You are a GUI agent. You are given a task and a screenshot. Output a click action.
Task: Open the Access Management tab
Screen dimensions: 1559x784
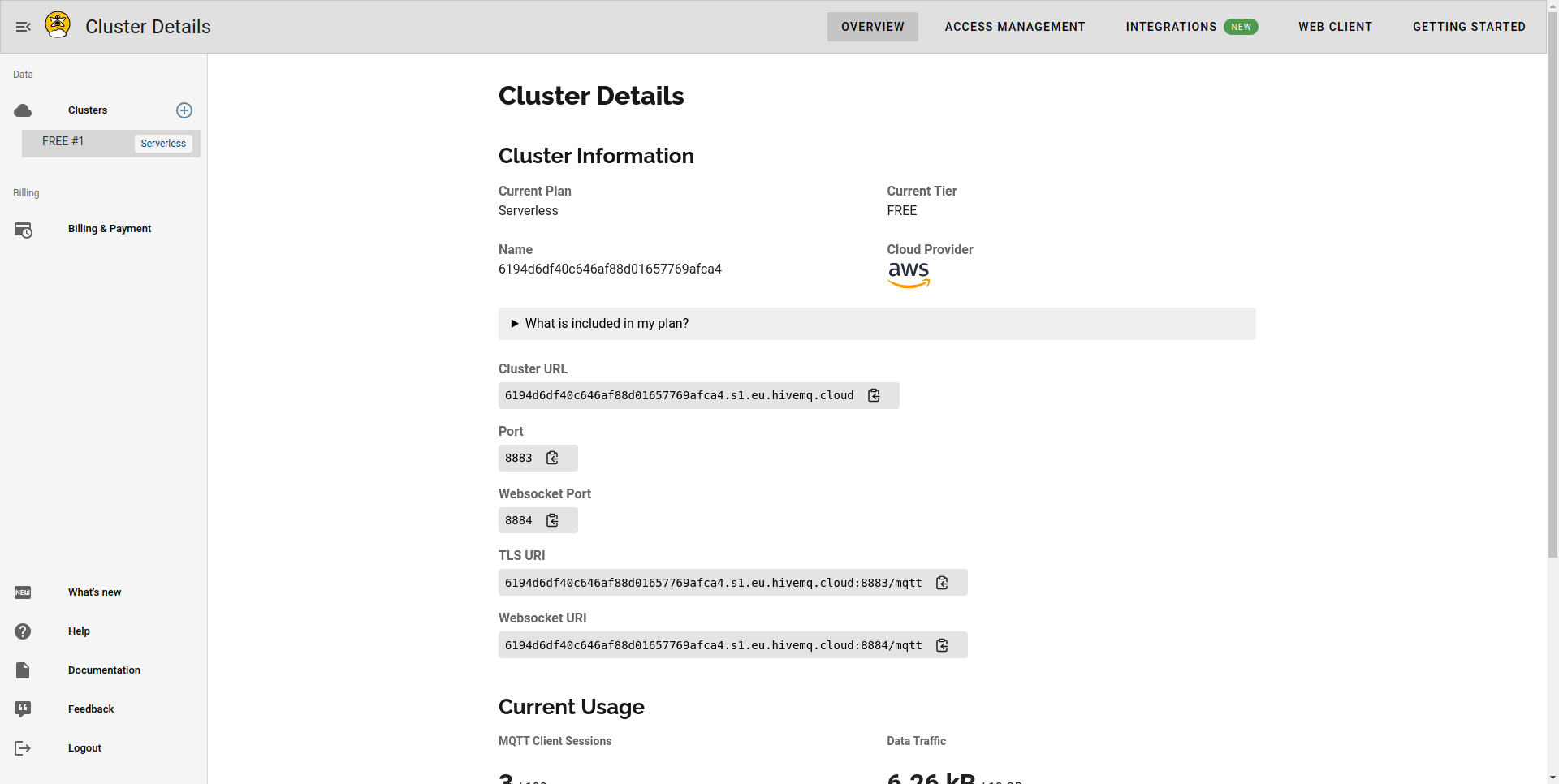(1015, 27)
